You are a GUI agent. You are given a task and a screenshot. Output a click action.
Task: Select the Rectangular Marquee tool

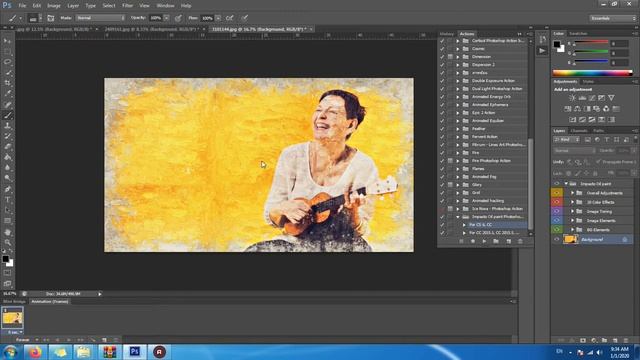7,51
